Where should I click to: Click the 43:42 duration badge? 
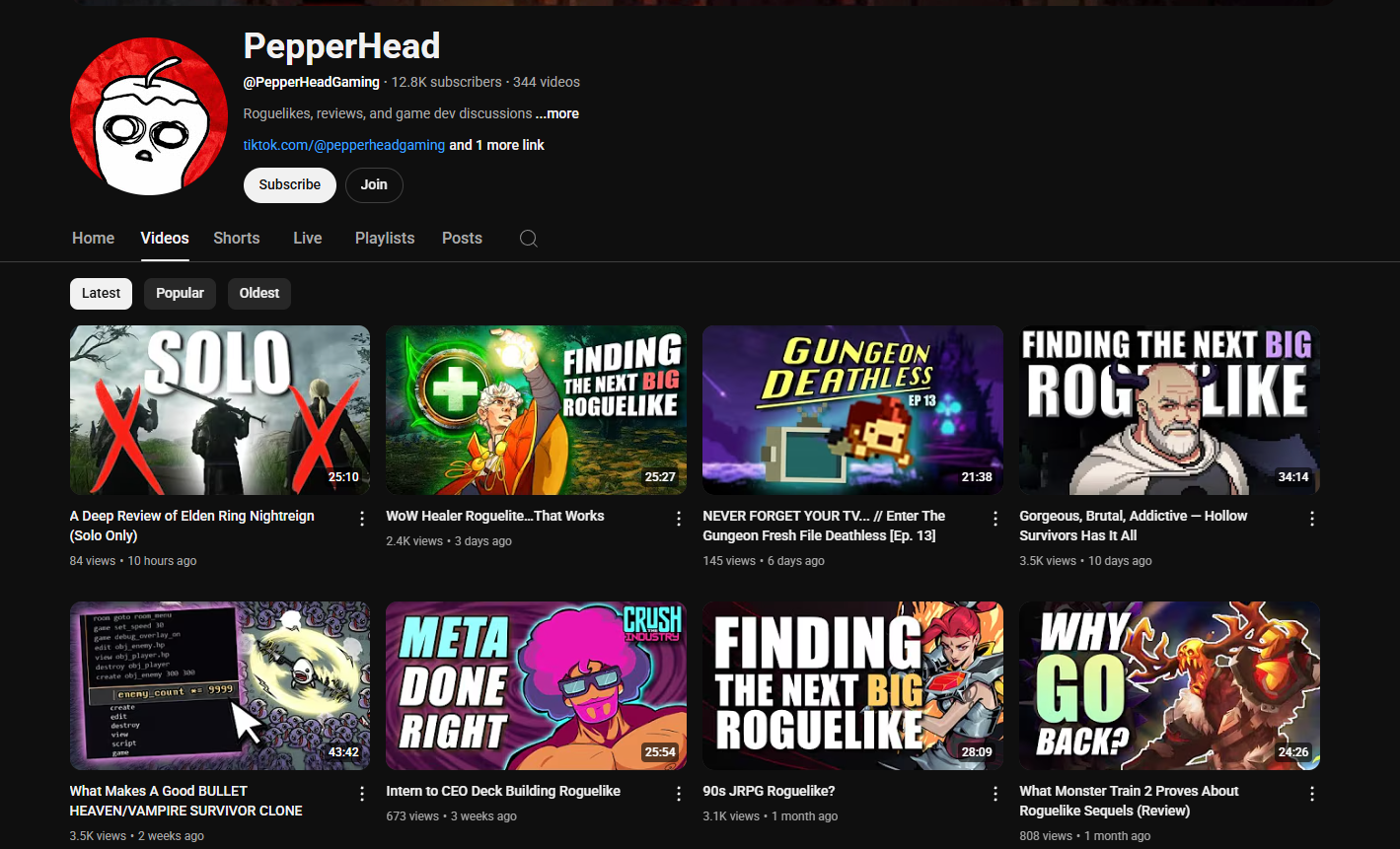click(x=343, y=752)
